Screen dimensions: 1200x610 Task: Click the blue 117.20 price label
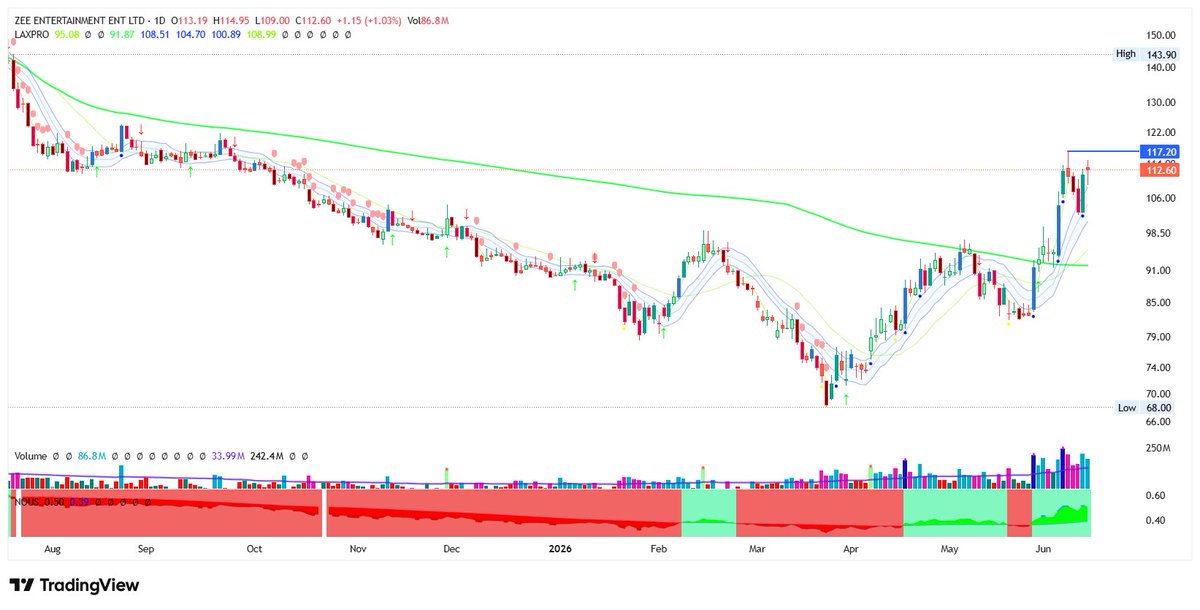pos(1160,151)
